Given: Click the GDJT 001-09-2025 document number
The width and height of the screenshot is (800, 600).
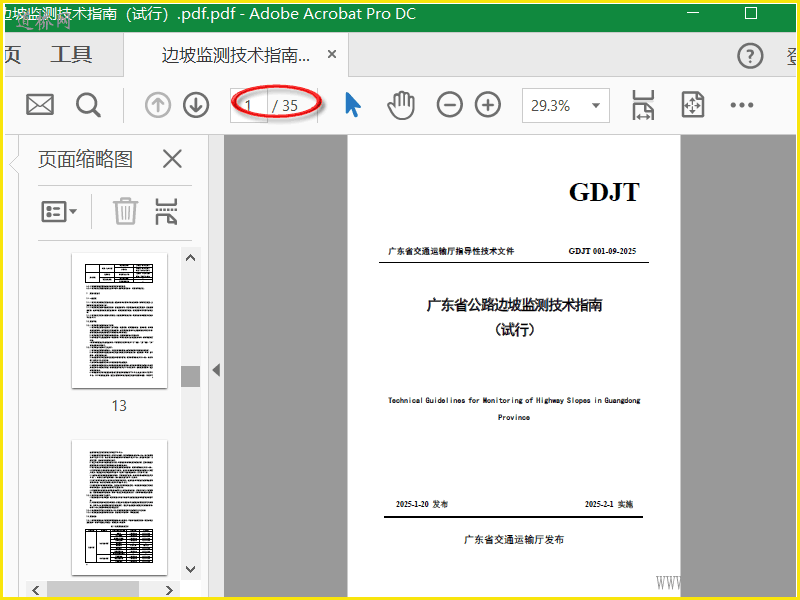Looking at the screenshot, I should (602, 251).
